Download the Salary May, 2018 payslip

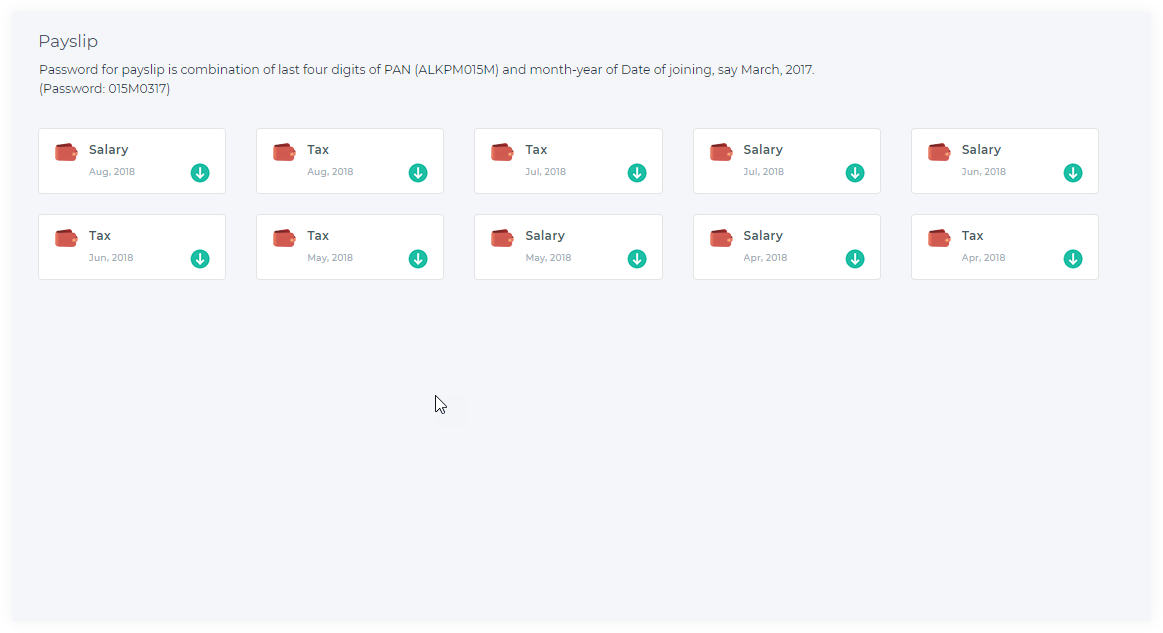636,259
